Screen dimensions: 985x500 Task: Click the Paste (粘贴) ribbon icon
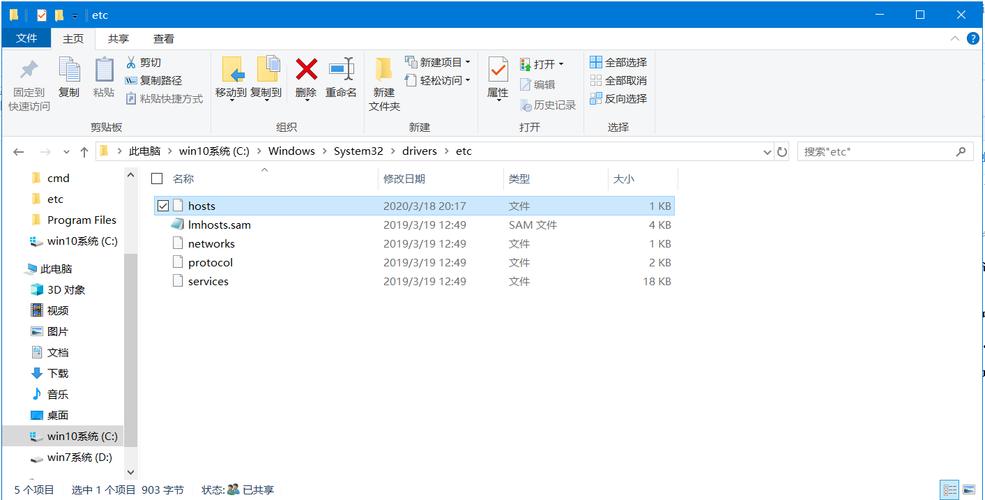coord(104,70)
